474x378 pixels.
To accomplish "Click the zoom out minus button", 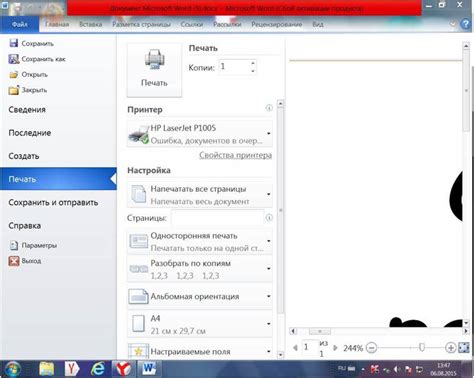I will [x=371, y=348].
